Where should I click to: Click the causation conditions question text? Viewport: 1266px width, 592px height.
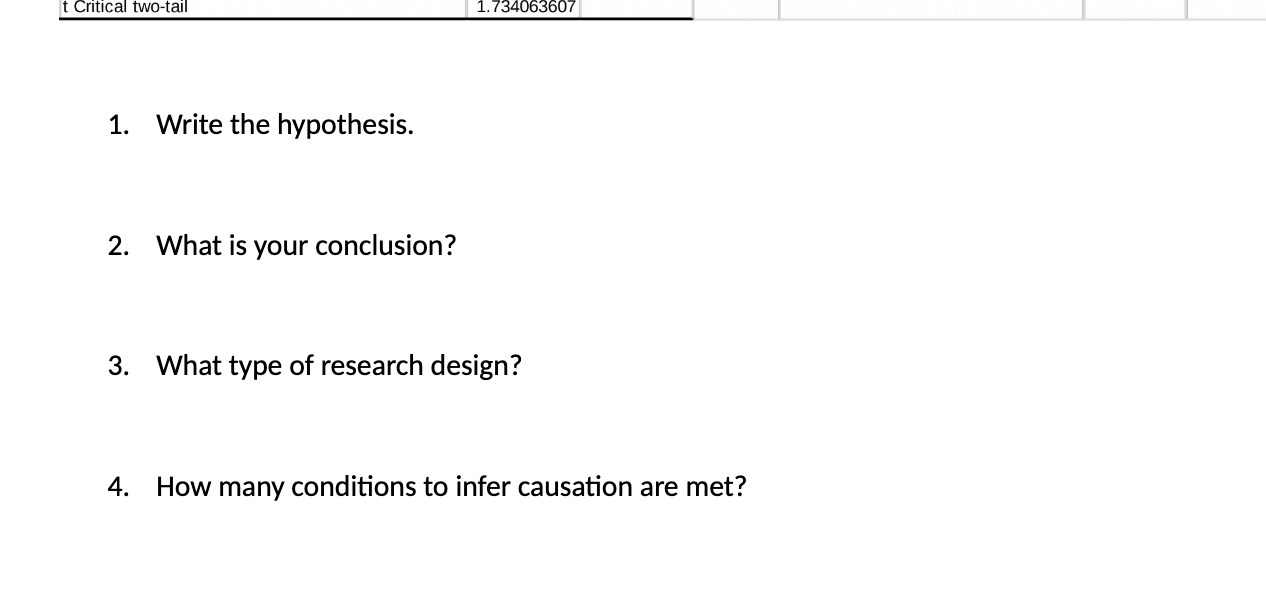[451, 487]
